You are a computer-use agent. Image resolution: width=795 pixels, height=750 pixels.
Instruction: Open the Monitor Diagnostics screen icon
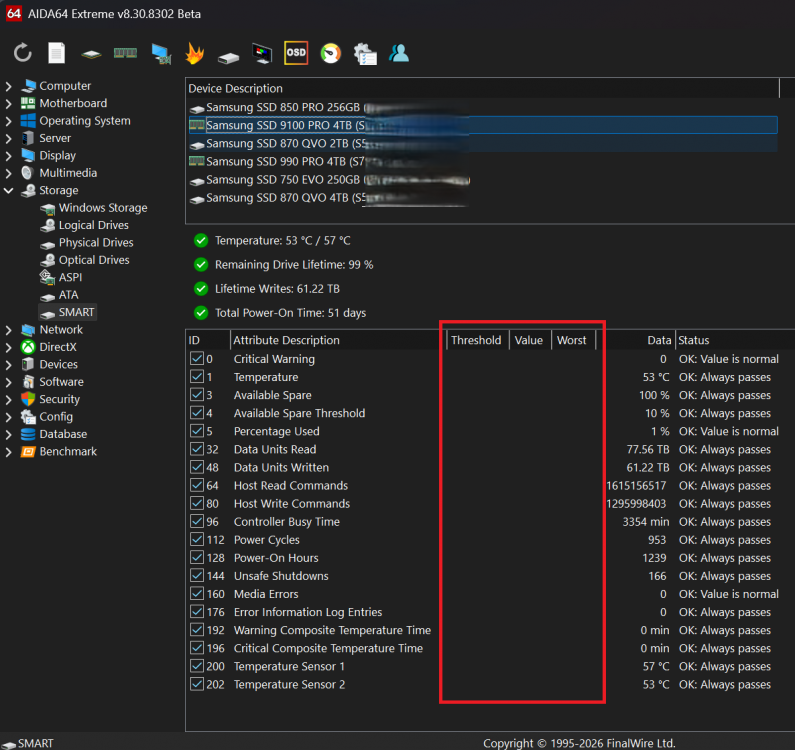[x=262, y=53]
